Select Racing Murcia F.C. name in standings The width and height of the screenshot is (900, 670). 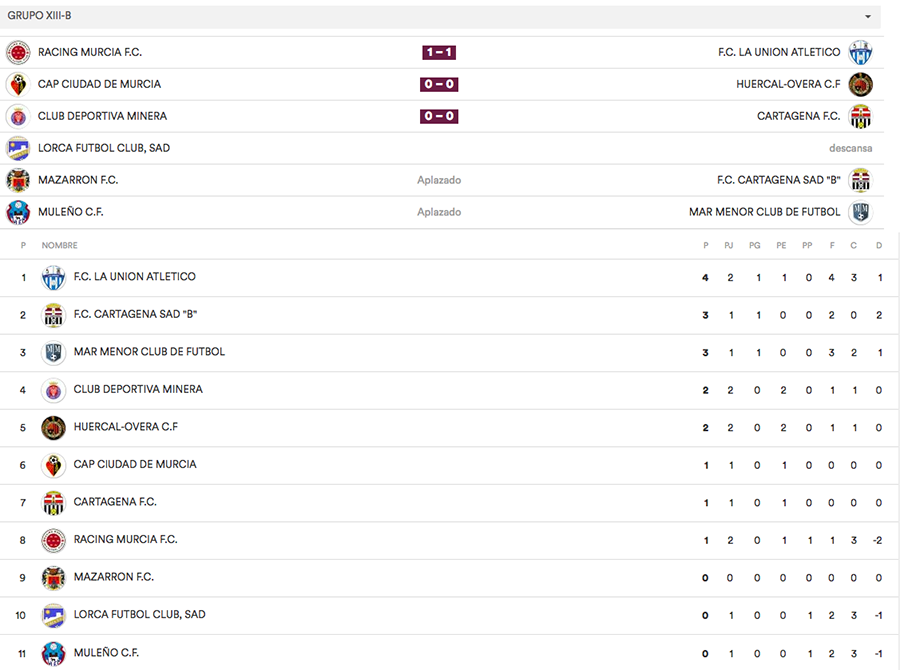point(125,539)
